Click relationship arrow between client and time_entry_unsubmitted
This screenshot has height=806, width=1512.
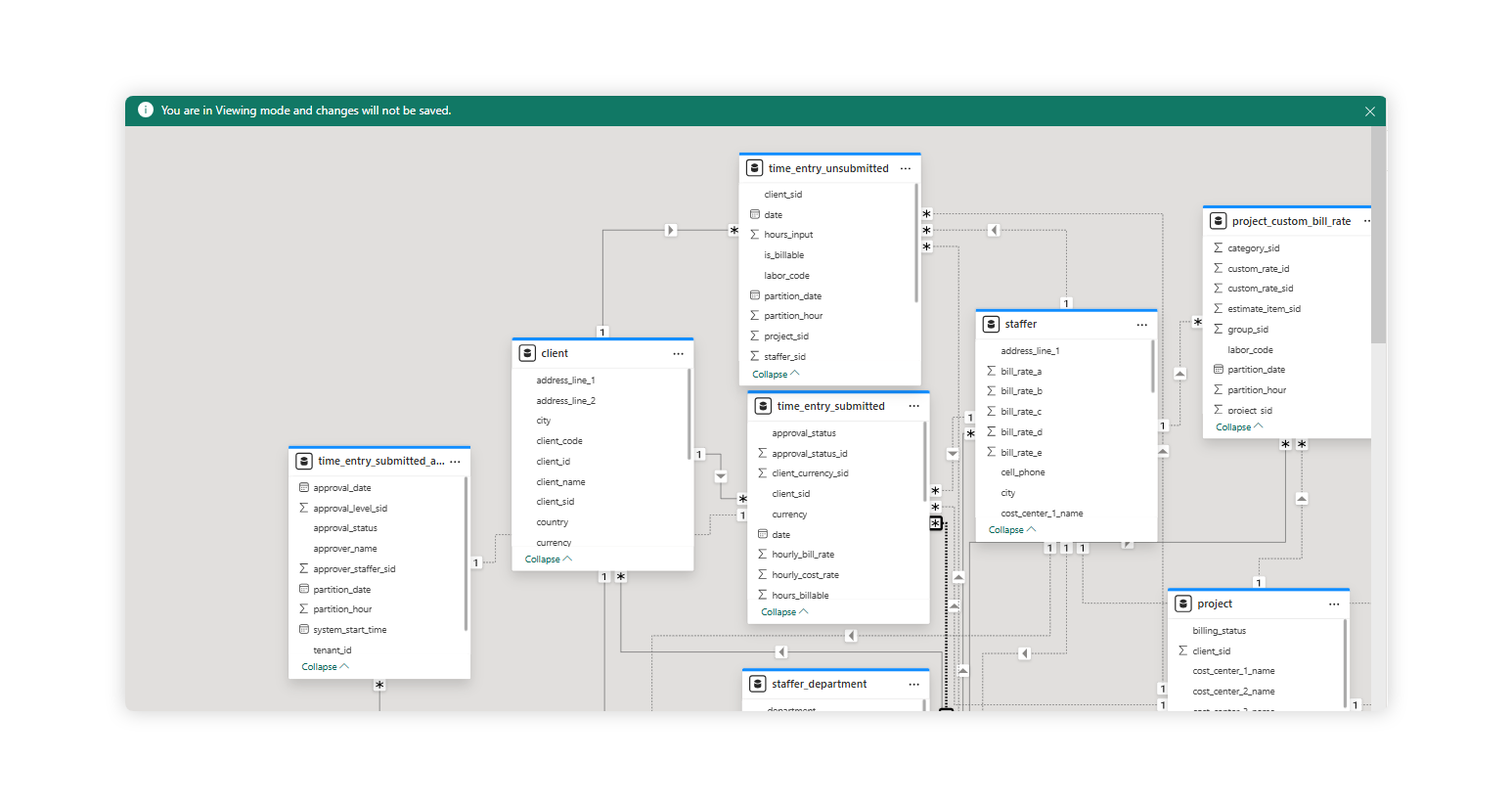point(670,231)
